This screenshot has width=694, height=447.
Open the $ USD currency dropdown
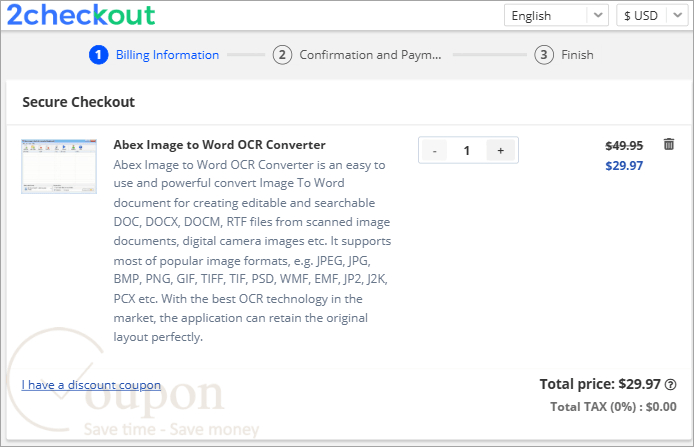coord(652,15)
